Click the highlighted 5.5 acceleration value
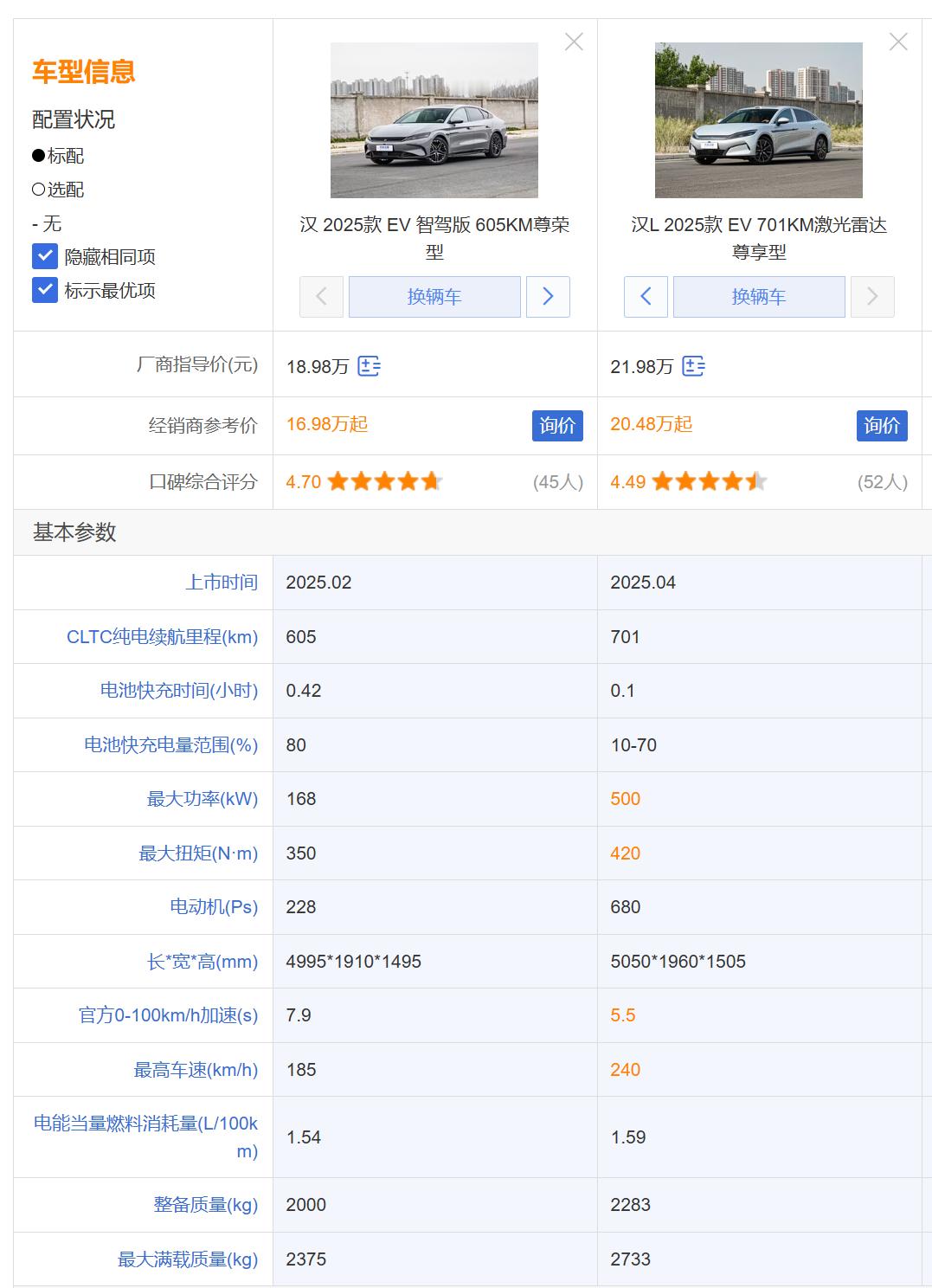Image resolution: width=932 pixels, height=1288 pixels. pyautogui.click(x=623, y=1015)
